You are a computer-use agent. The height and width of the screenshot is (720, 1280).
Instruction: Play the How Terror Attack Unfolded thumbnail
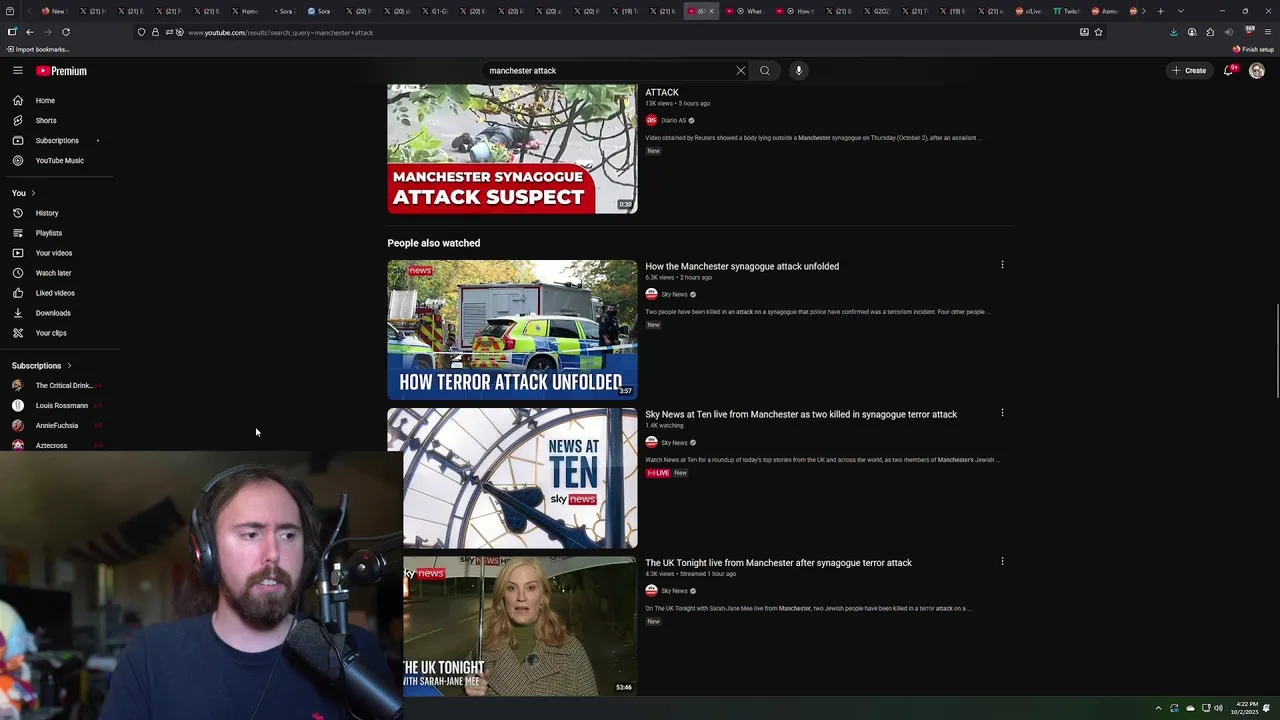[x=512, y=330]
